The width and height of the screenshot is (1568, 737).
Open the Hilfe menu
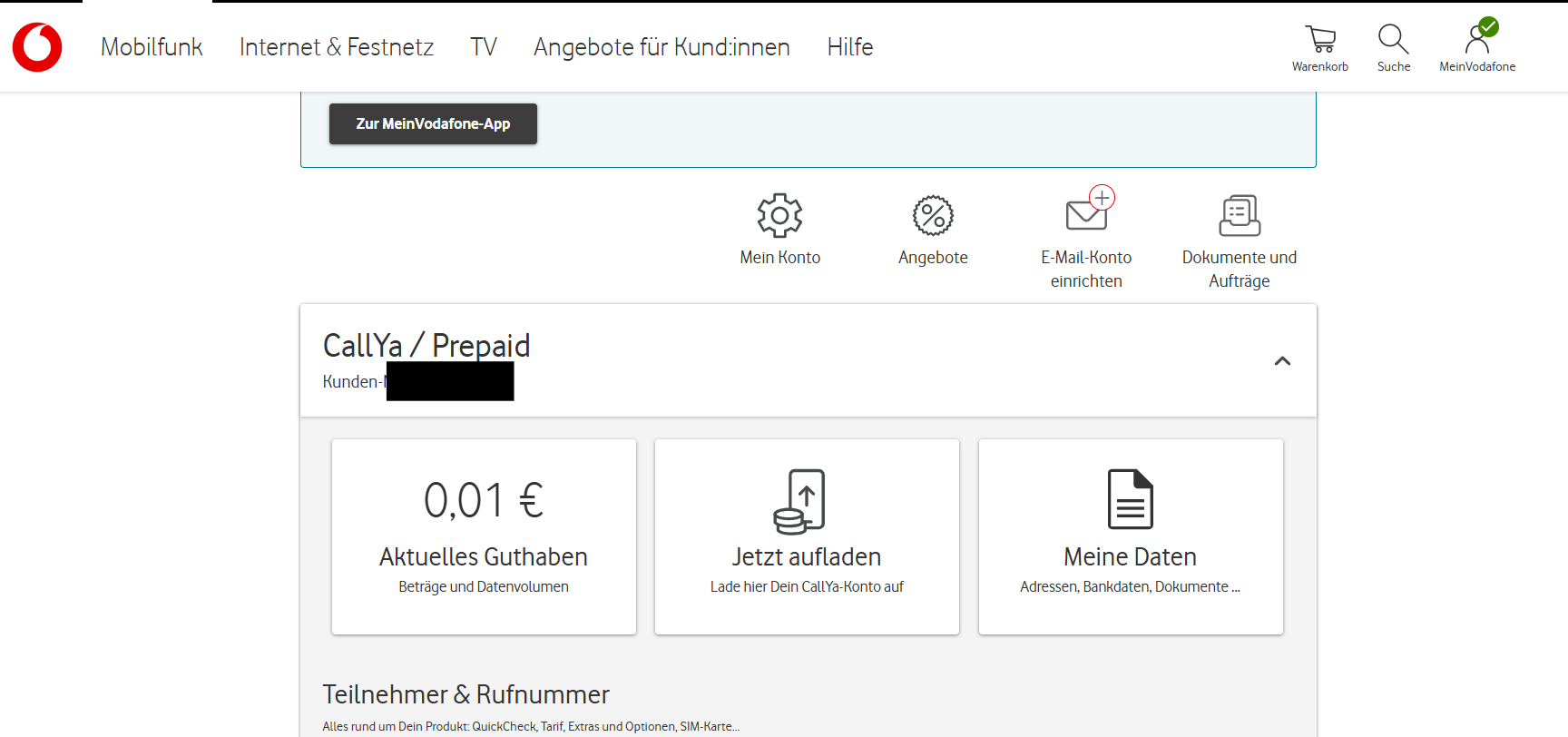coord(850,47)
